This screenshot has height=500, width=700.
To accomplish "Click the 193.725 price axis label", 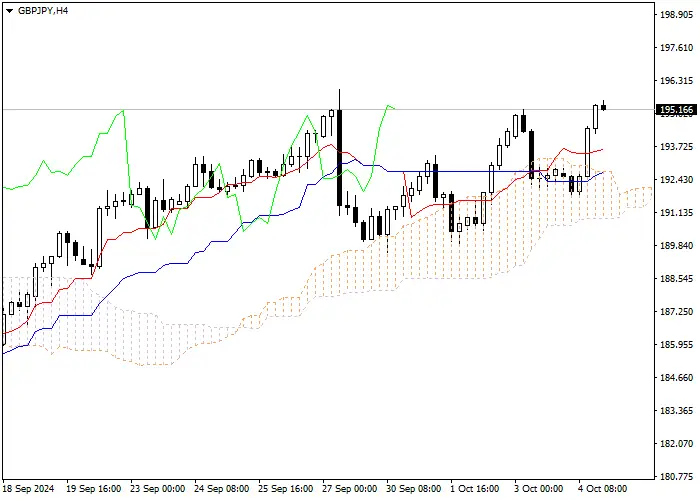I will point(676,147).
